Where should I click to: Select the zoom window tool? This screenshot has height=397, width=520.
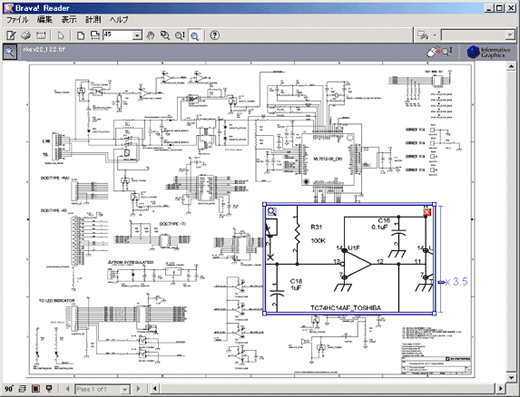click(x=165, y=35)
